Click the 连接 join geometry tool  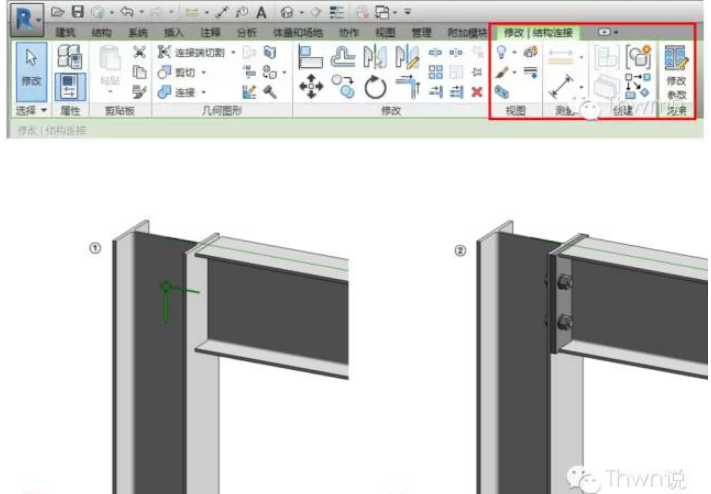tap(177, 93)
